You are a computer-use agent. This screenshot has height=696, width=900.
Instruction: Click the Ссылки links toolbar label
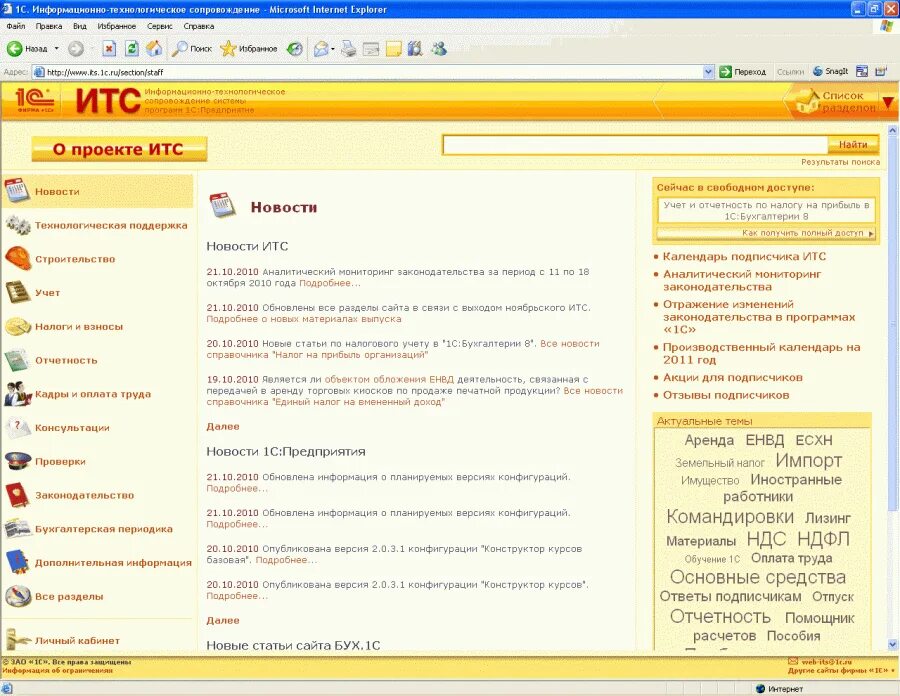pos(790,72)
